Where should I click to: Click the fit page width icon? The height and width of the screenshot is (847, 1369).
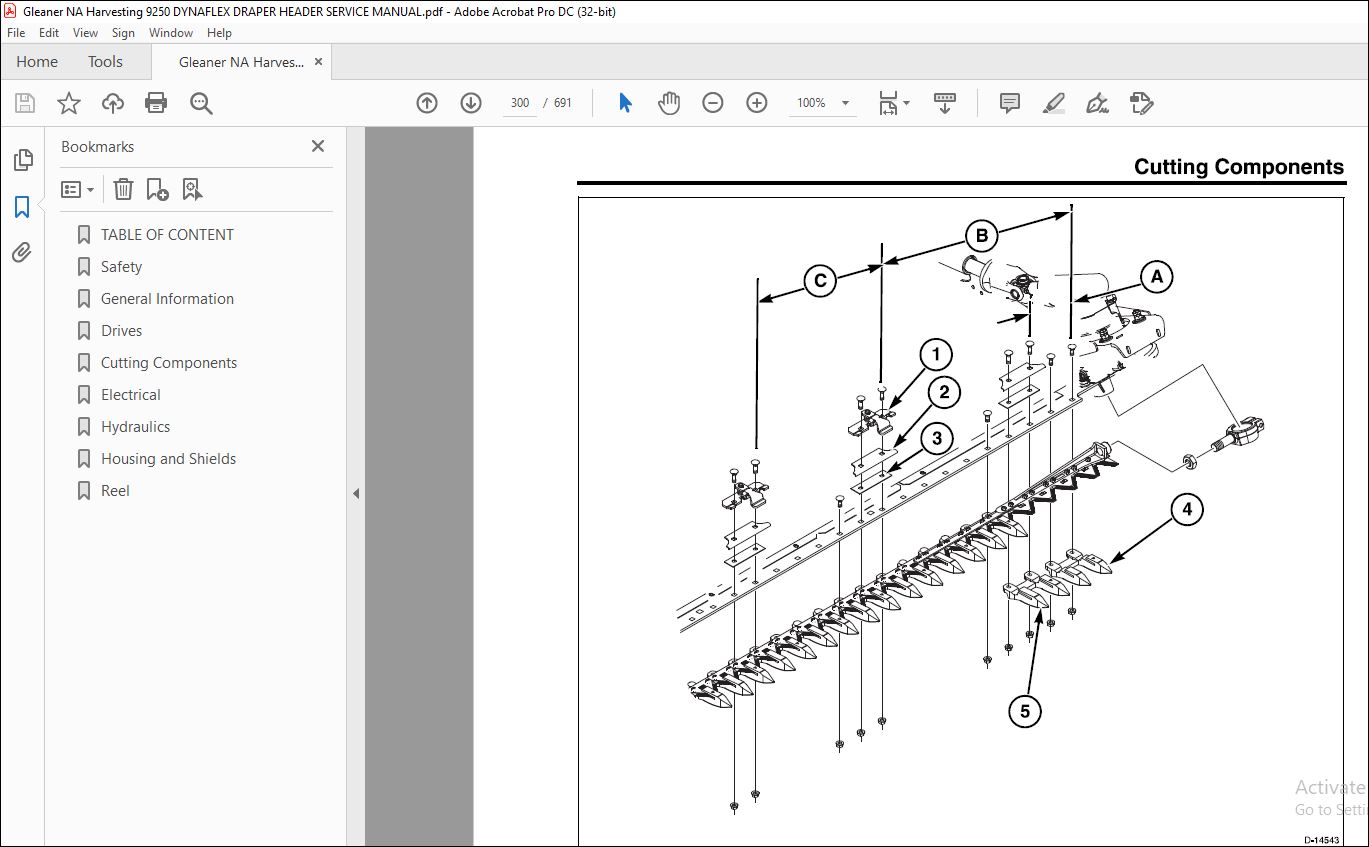tap(888, 103)
